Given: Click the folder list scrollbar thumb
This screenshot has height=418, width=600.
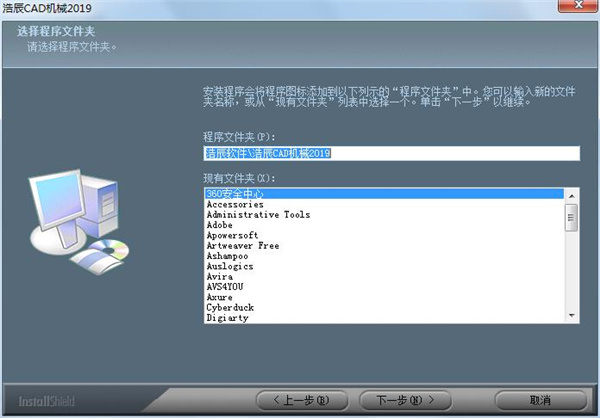Looking at the screenshot, I should (571, 218).
